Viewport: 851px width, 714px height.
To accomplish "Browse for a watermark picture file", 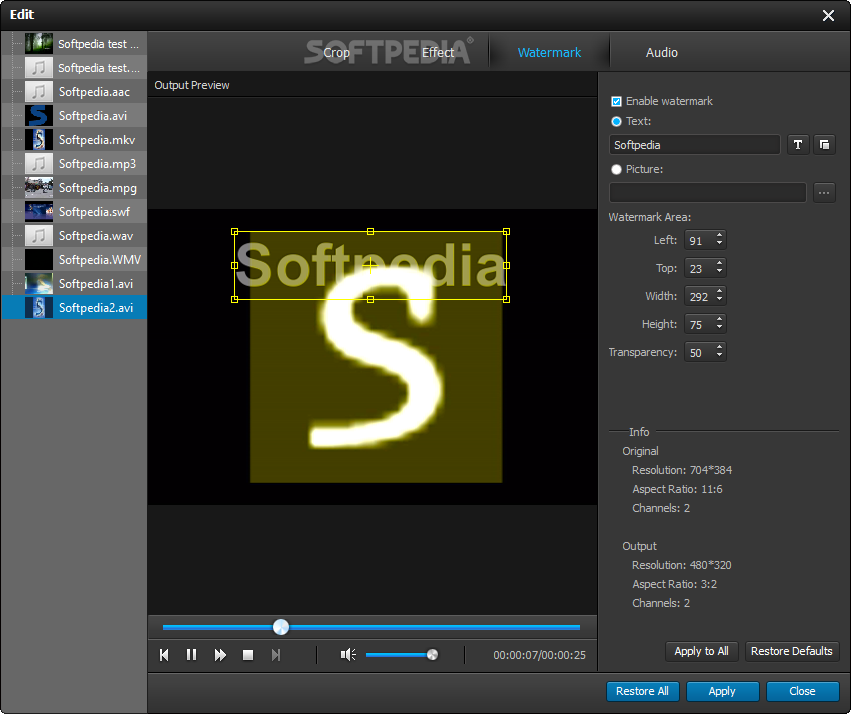I will (824, 193).
